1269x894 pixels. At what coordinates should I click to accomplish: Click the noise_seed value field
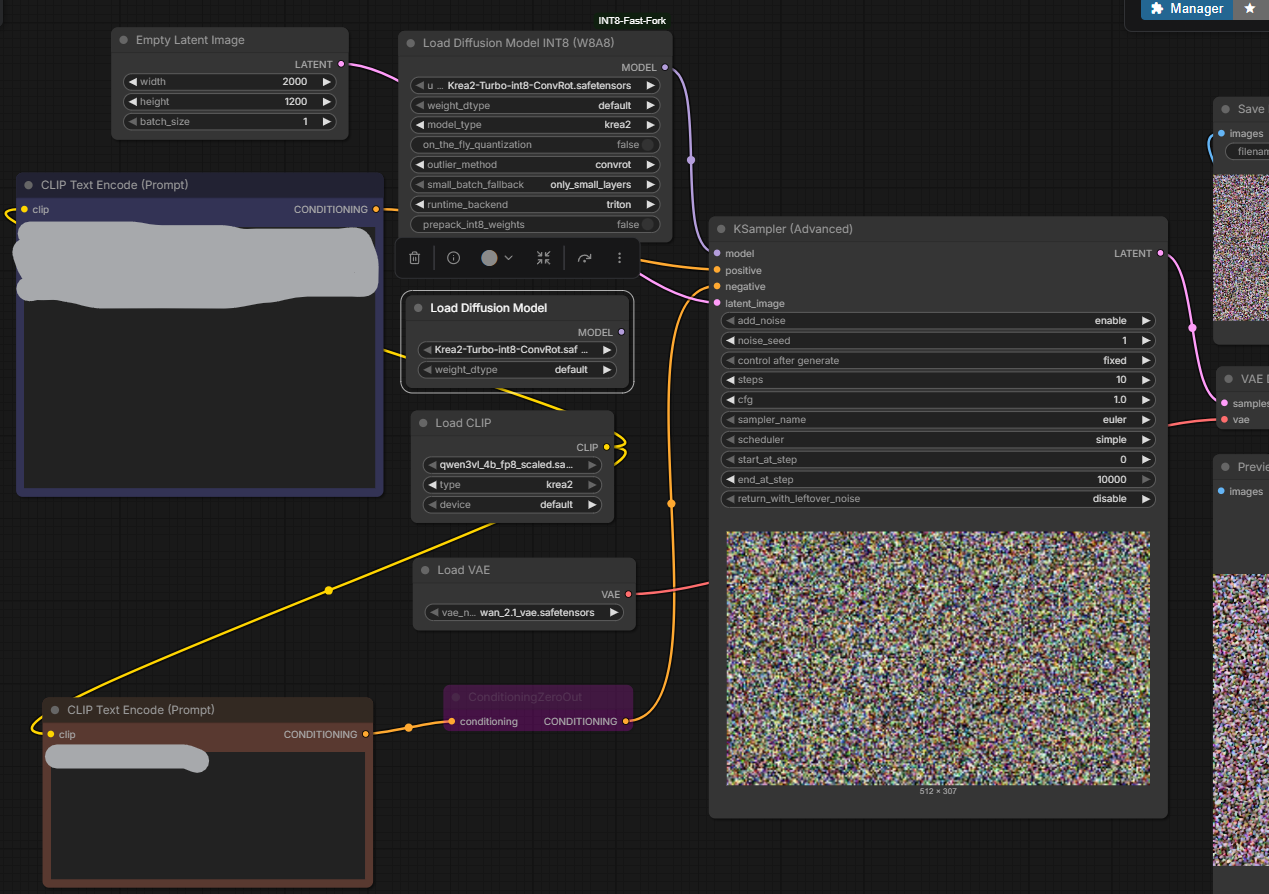point(938,341)
